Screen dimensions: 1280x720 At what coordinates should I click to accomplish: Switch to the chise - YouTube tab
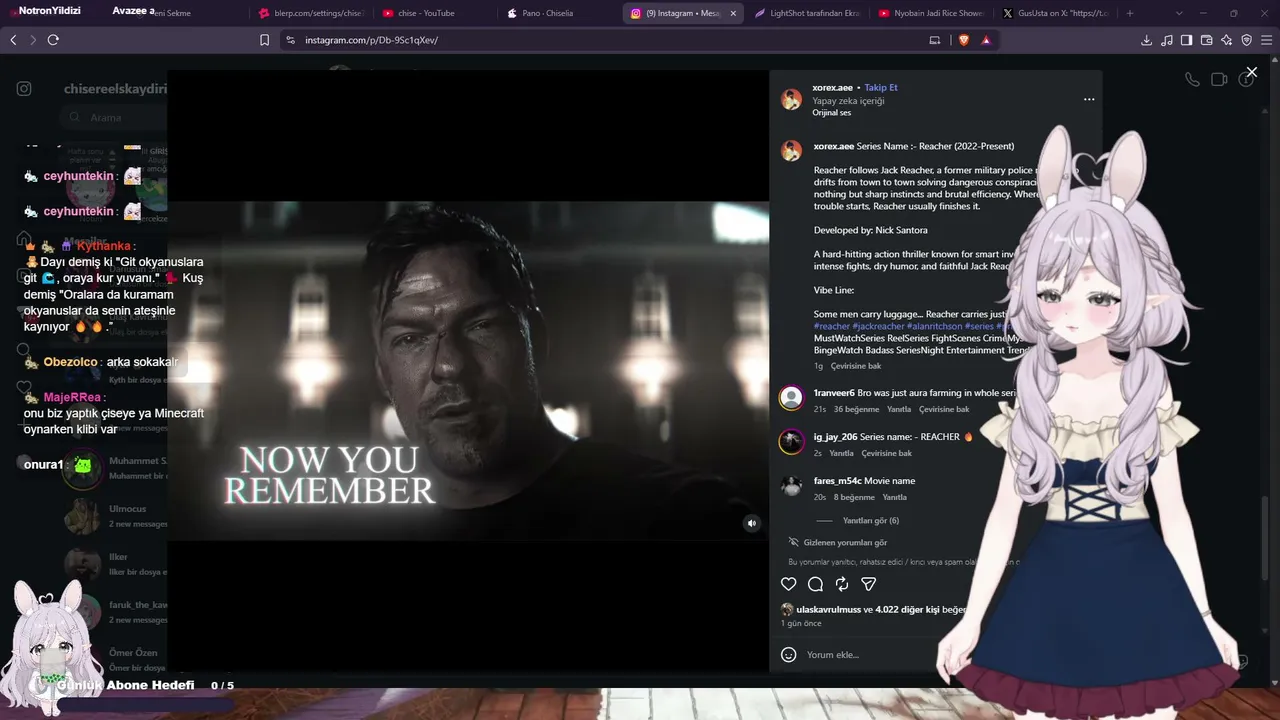pos(435,13)
